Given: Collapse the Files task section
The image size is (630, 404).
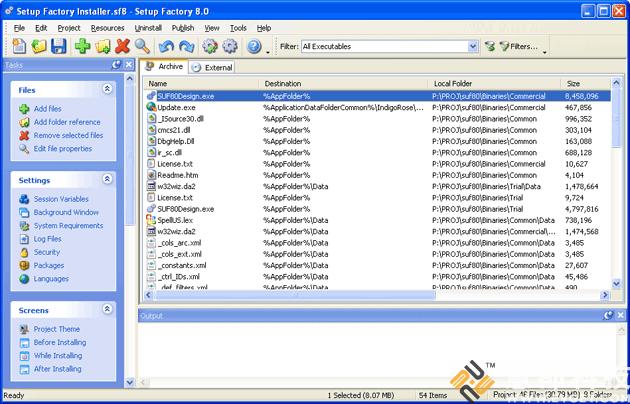Looking at the screenshot, I should pos(107,90).
